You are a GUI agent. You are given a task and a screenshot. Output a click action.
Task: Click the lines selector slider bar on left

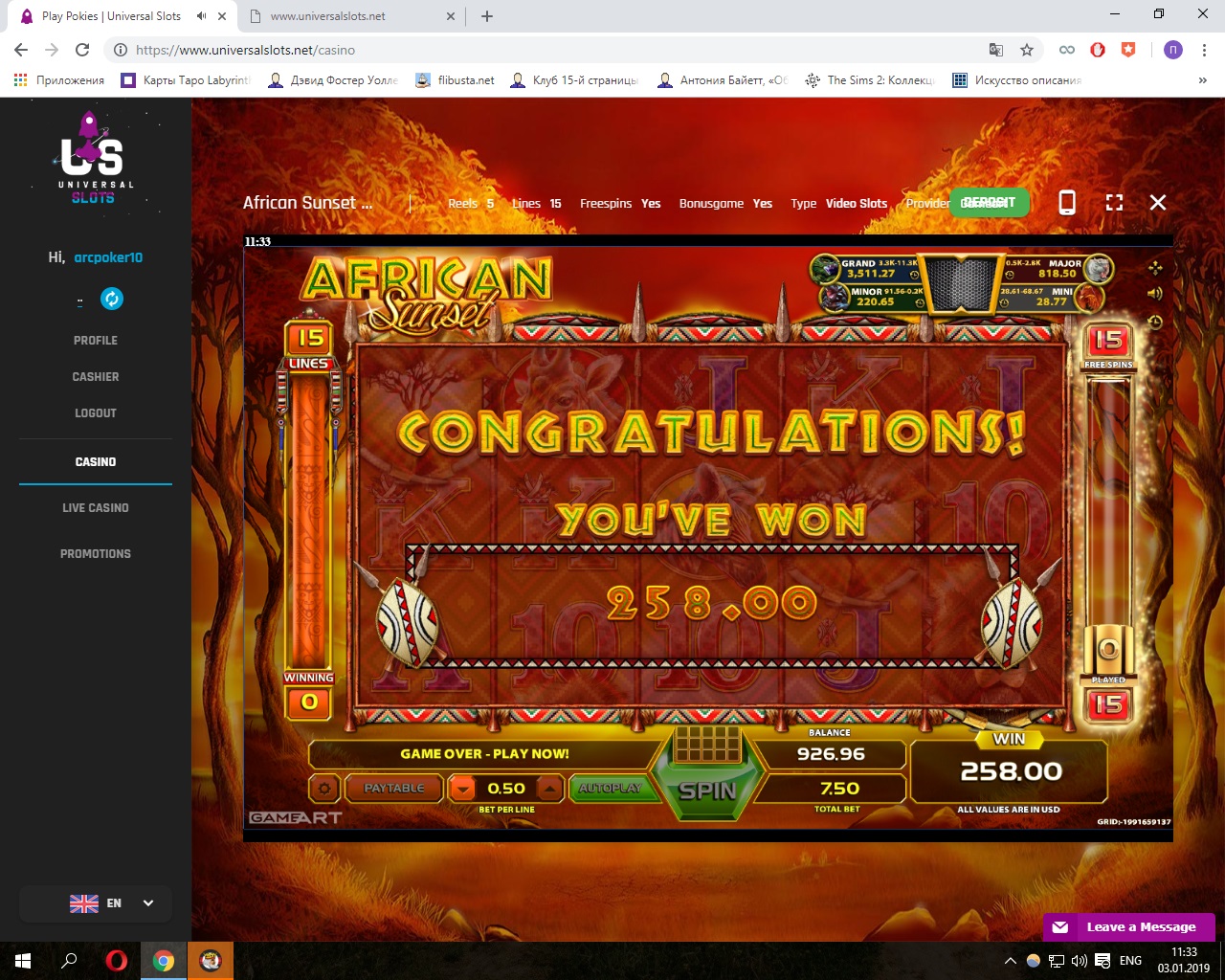tap(309, 521)
